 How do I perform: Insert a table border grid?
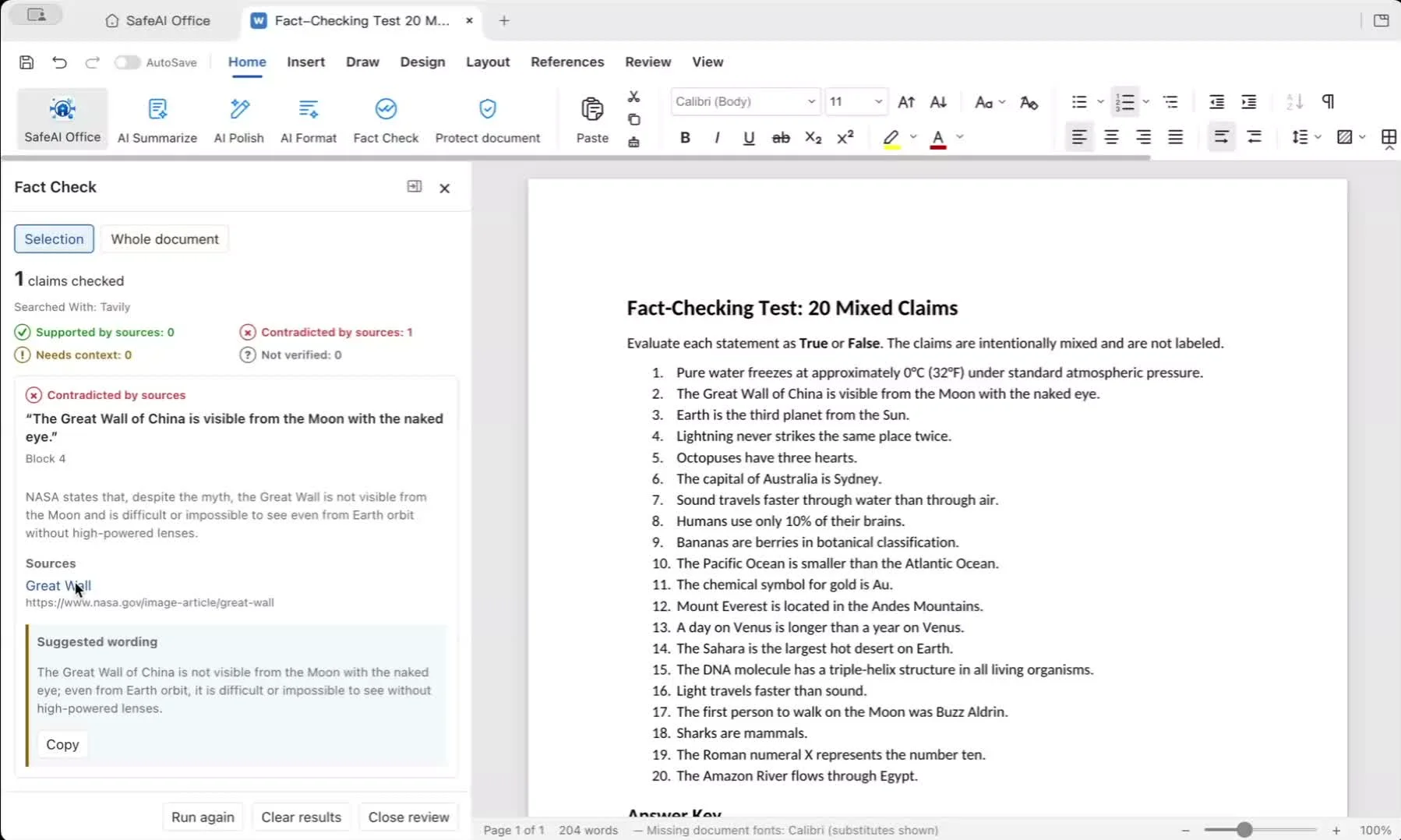1389,138
